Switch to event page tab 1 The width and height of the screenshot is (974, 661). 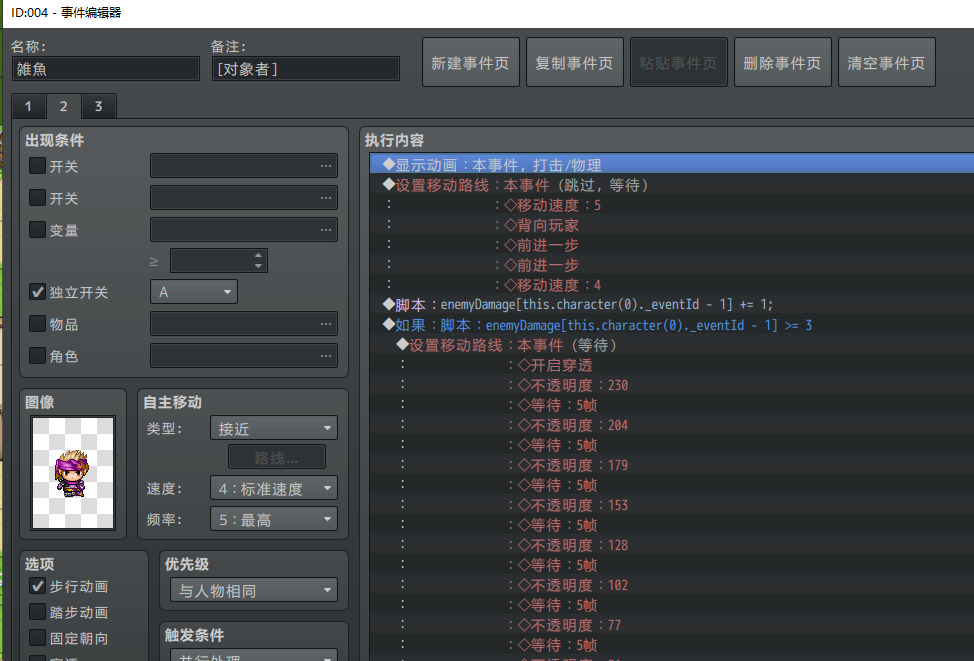[28, 106]
